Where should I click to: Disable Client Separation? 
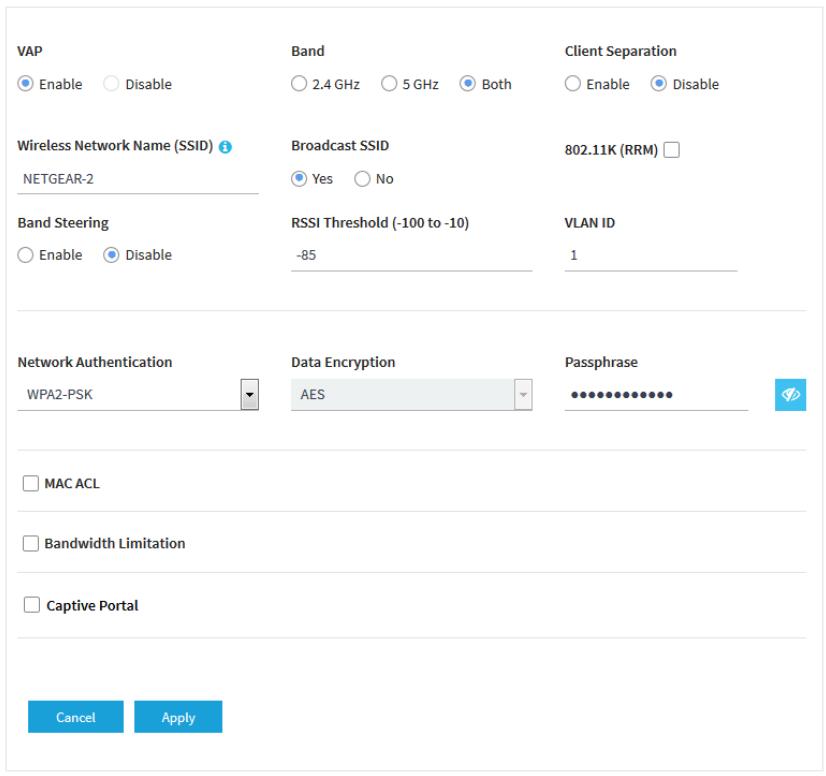click(x=658, y=84)
